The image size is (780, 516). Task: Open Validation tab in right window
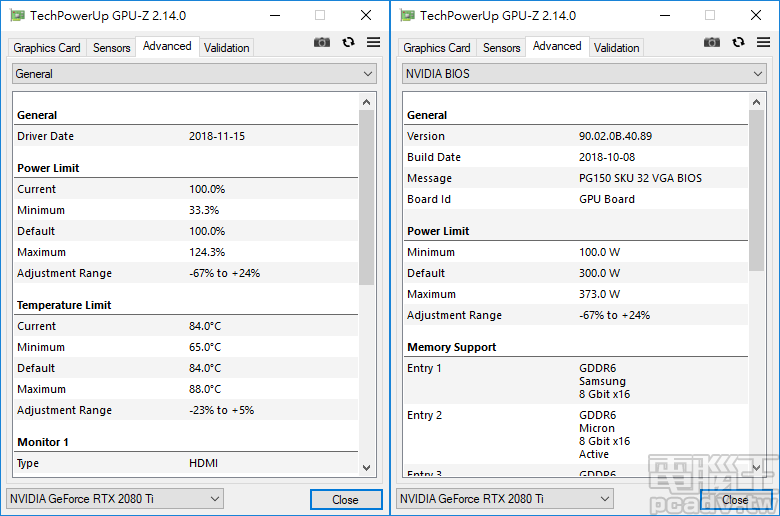pyautogui.click(x=617, y=48)
